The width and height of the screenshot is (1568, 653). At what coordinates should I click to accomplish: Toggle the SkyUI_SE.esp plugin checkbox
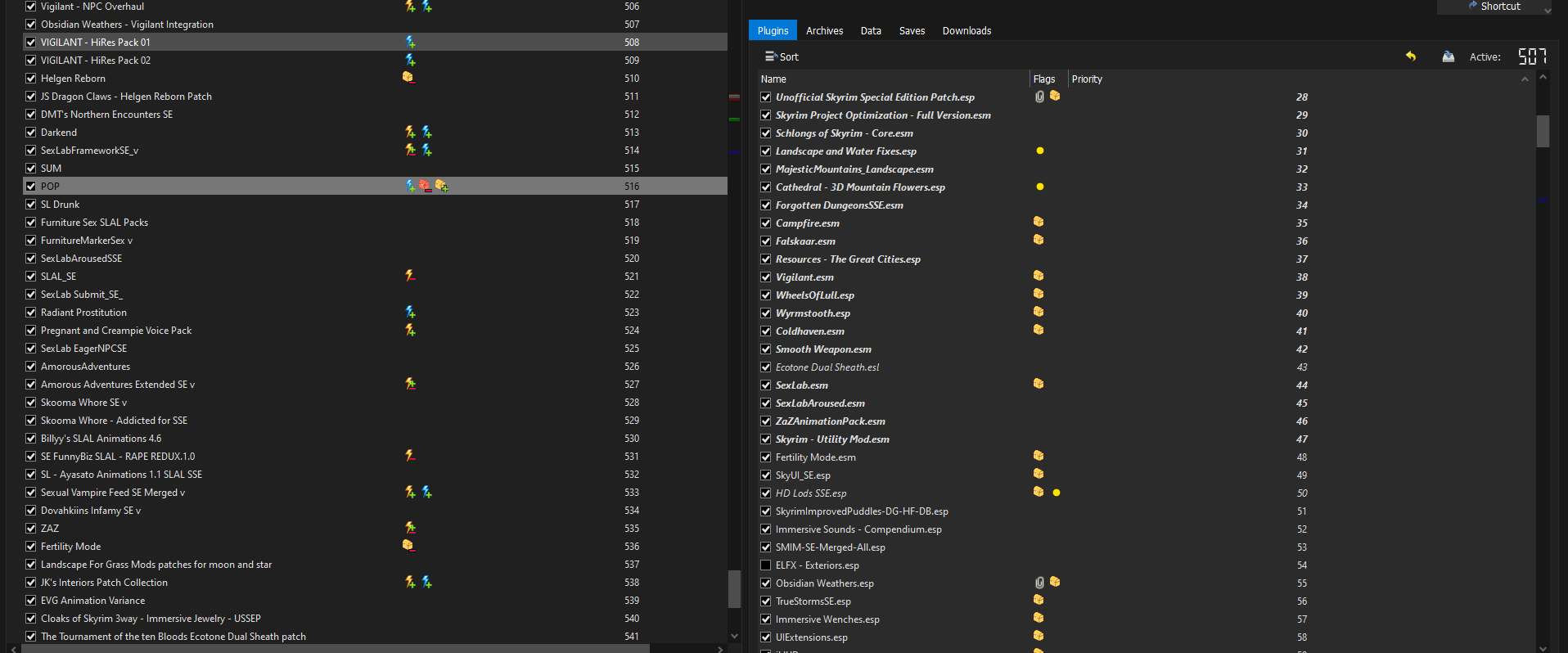click(766, 475)
